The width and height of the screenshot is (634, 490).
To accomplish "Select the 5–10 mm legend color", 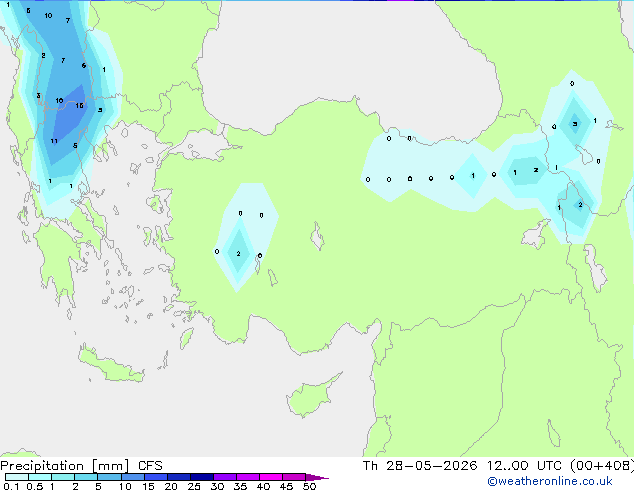I will click(109, 477).
